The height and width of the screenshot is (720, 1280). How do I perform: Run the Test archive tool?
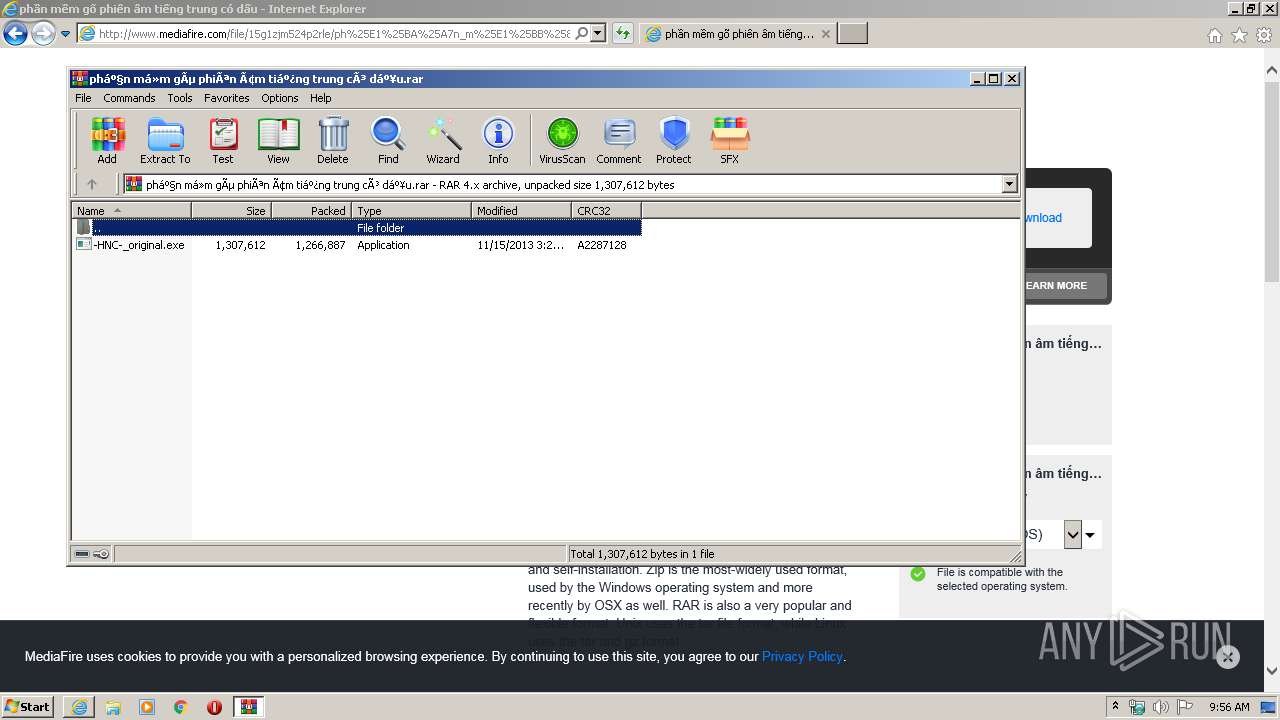pos(223,140)
